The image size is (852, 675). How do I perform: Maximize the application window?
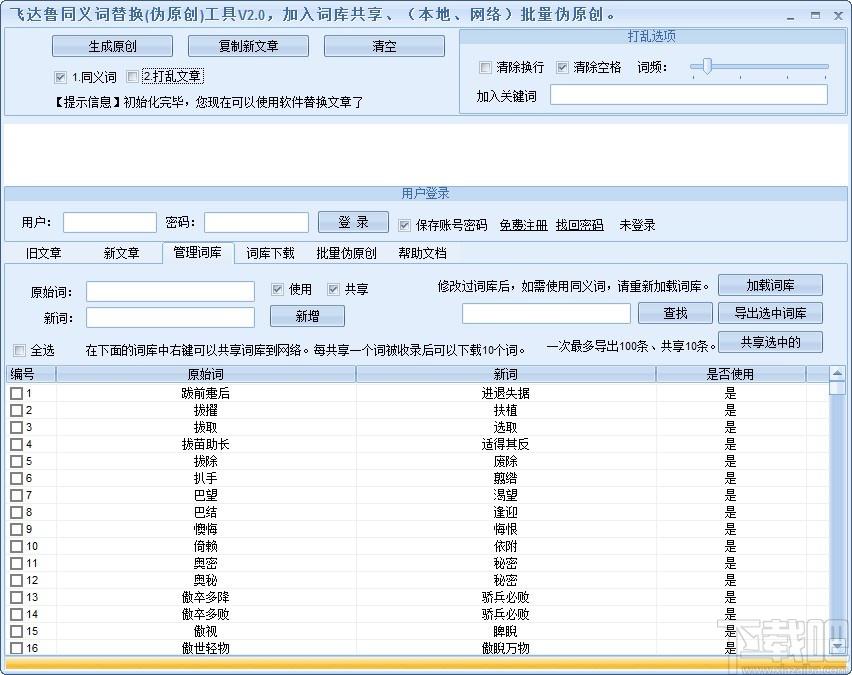[x=815, y=15]
